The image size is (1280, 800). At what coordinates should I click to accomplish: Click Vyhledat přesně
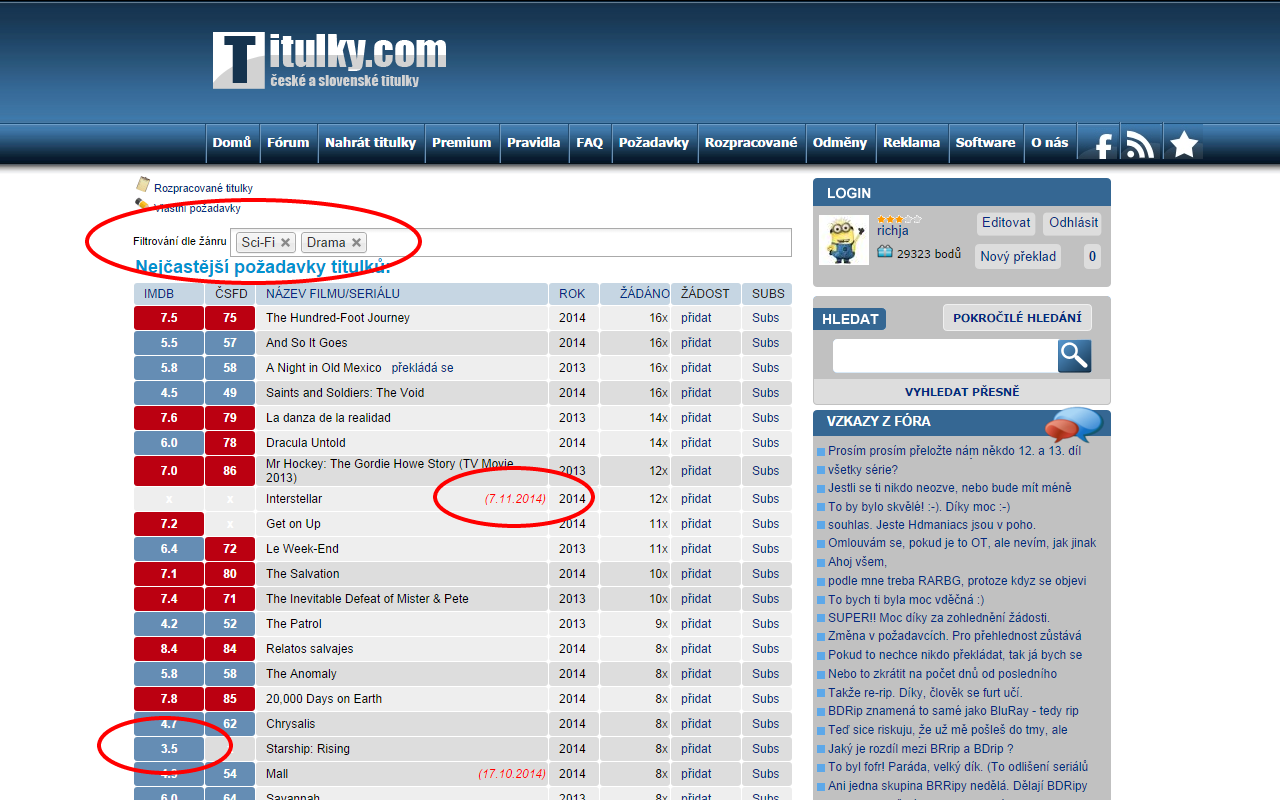pyautogui.click(x=962, y=392)
